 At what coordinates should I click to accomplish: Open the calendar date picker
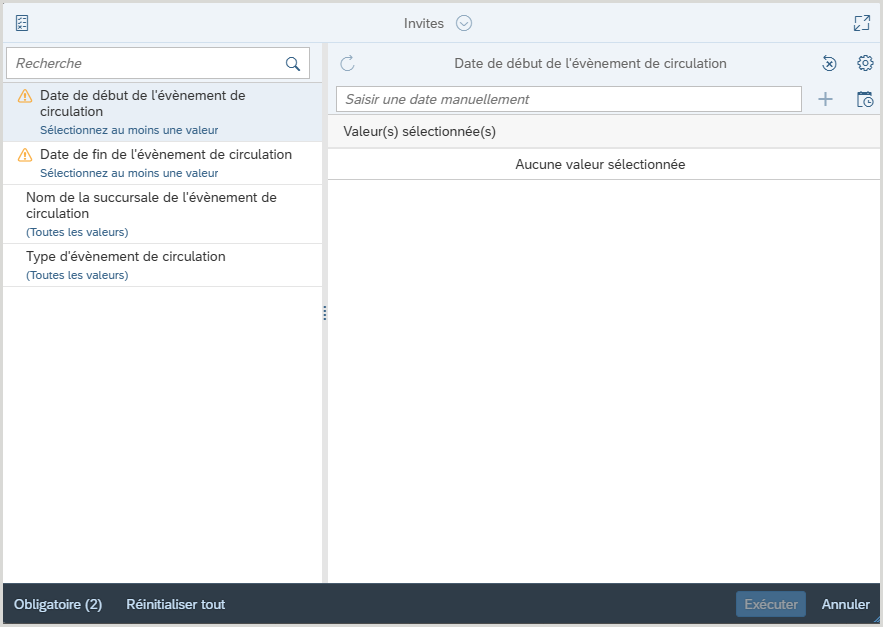(865, 99)
